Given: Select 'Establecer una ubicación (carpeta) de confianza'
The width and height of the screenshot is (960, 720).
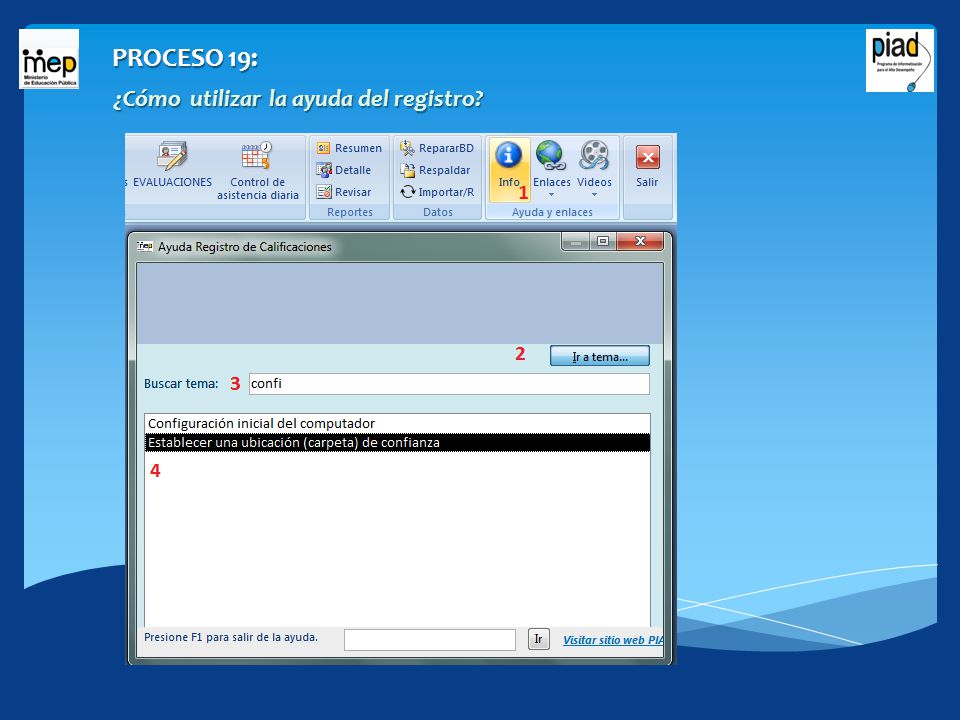Looking at the screenshot, I should coord(397,443).
